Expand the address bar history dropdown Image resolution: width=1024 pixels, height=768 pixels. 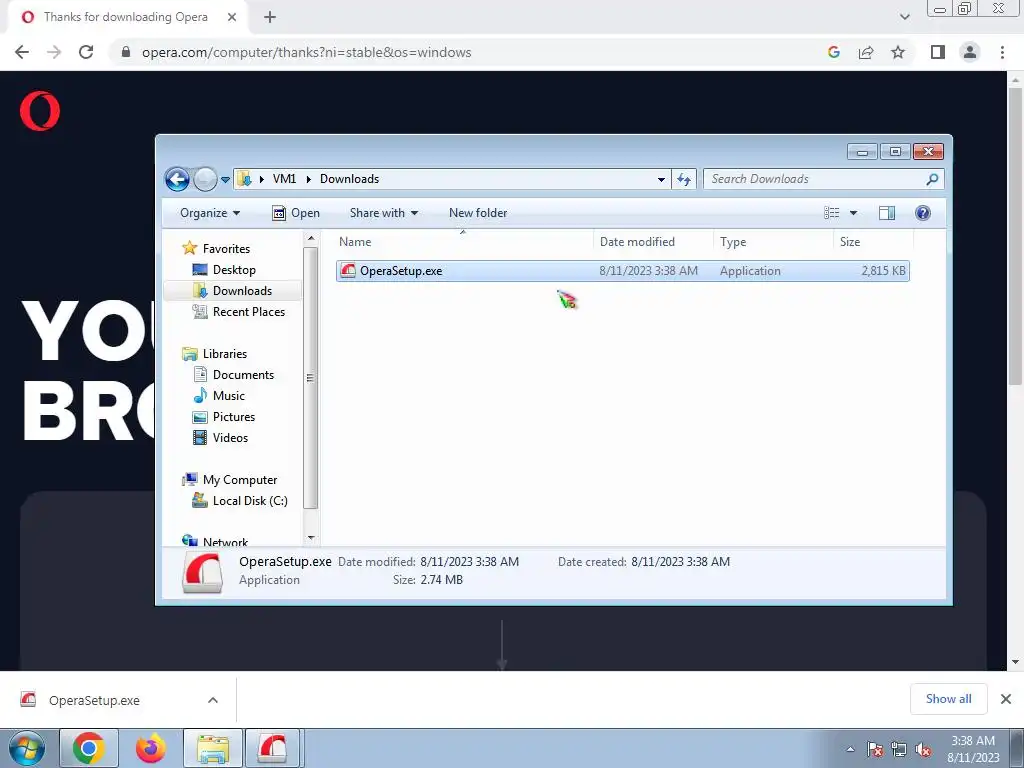(x=661, y=180)
